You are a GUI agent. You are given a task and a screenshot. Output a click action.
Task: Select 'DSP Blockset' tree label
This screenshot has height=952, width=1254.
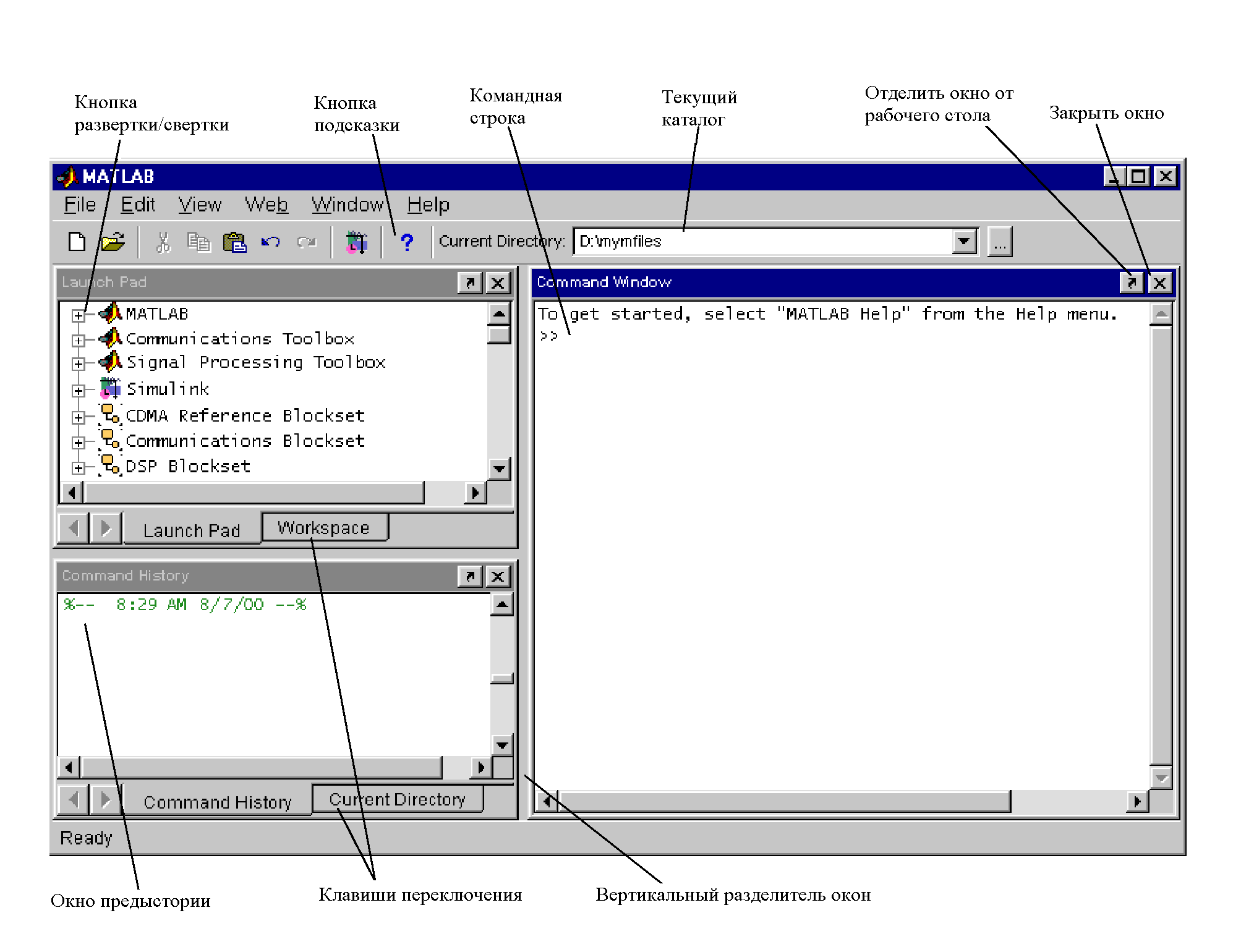(x=188, y=466)
